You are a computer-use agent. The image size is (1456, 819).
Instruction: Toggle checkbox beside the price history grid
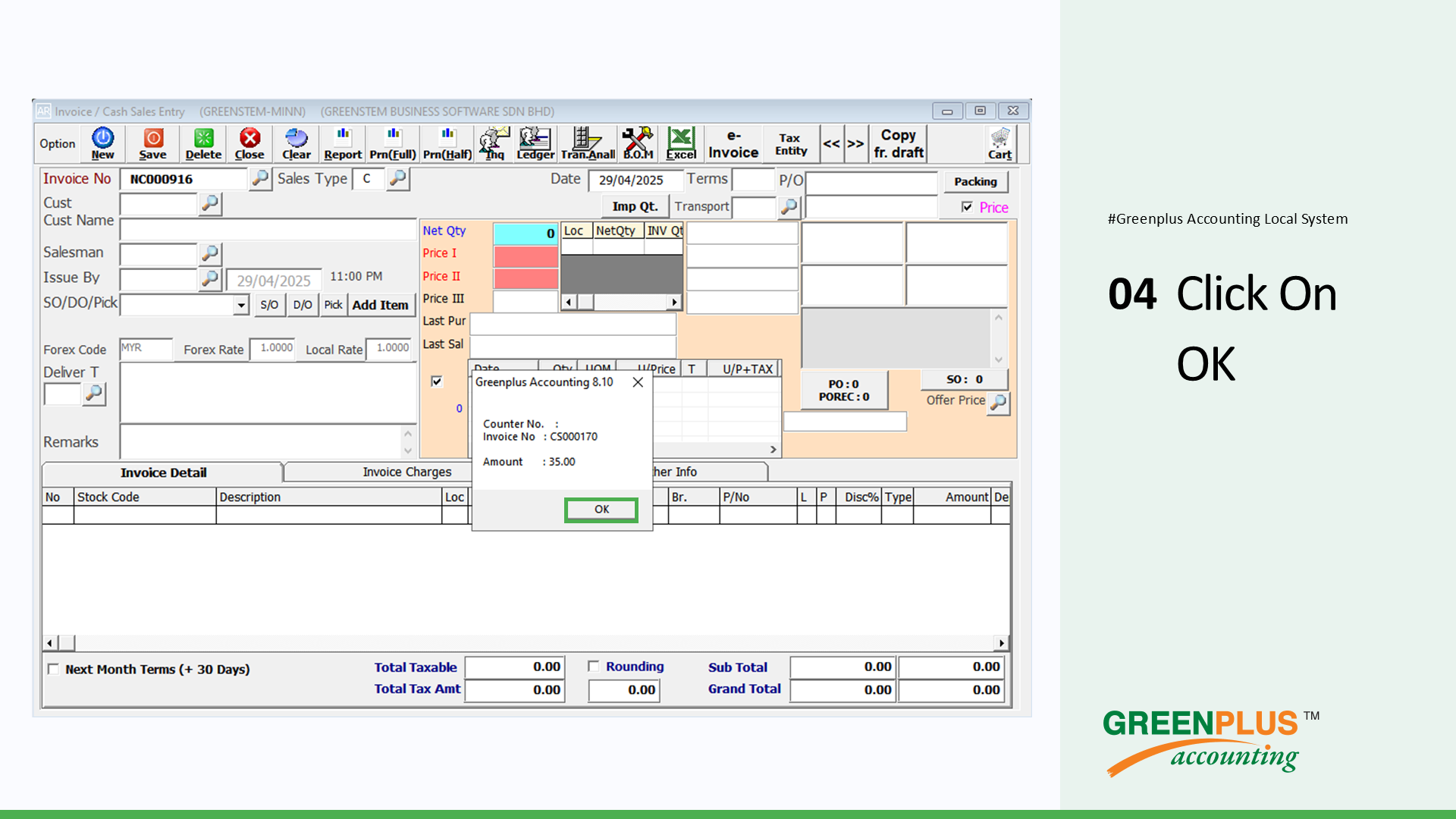click(x=437, y=381)
